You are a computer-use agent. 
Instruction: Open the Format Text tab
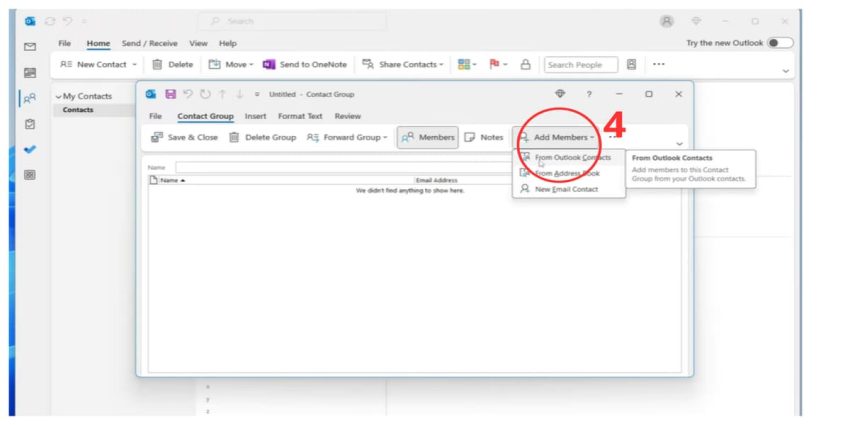point(300,116)
